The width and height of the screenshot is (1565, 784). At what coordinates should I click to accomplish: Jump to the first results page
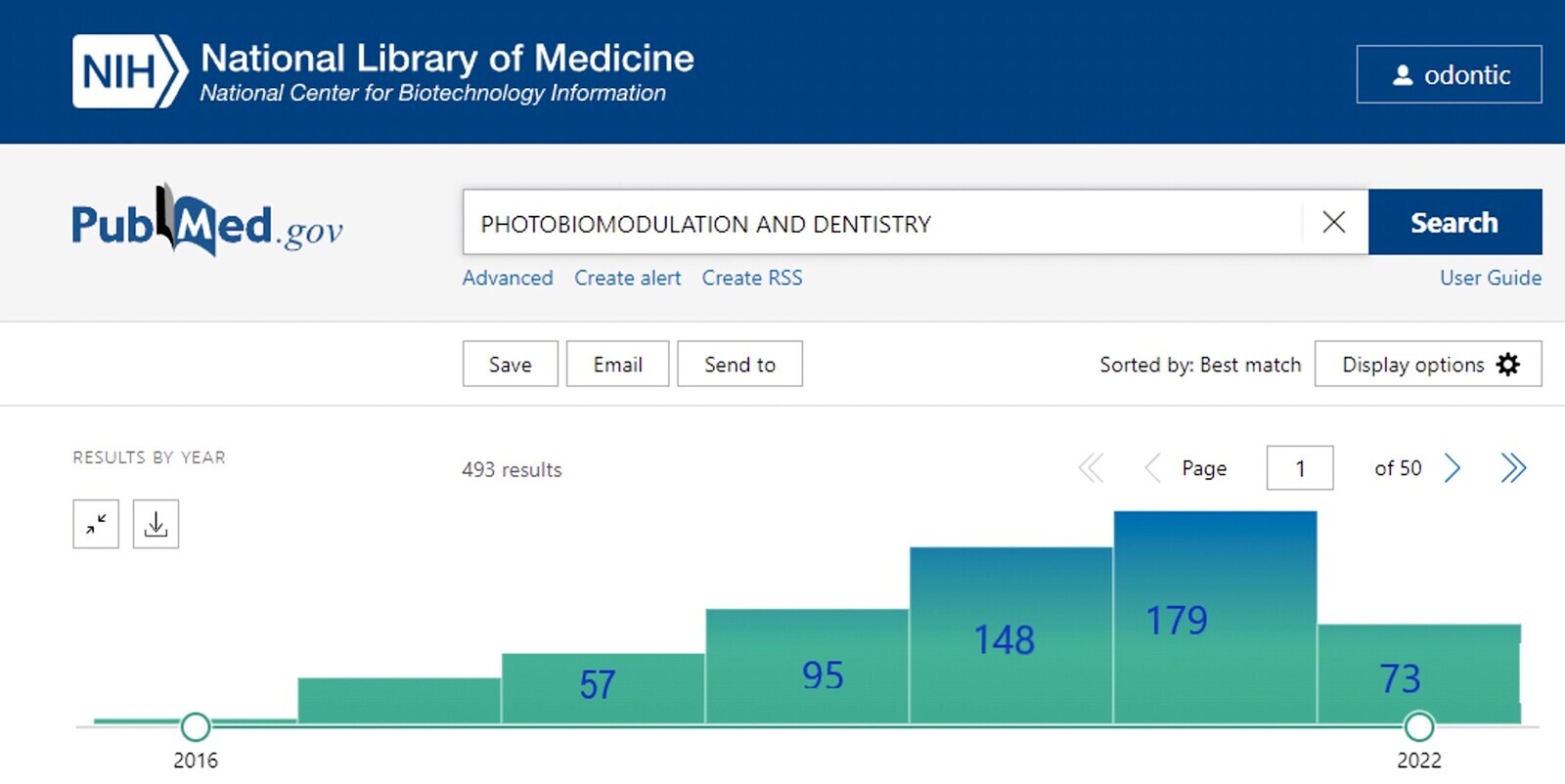[1091, 469]
